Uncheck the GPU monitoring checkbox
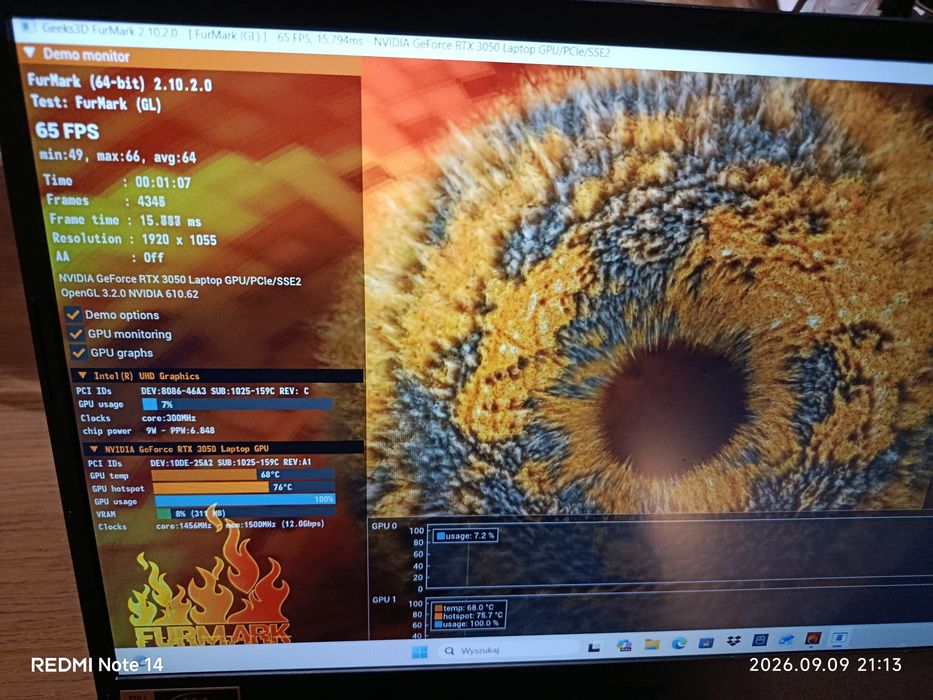Image resolution: width=933 pixels, height=700 pixels. coord(76,333)
